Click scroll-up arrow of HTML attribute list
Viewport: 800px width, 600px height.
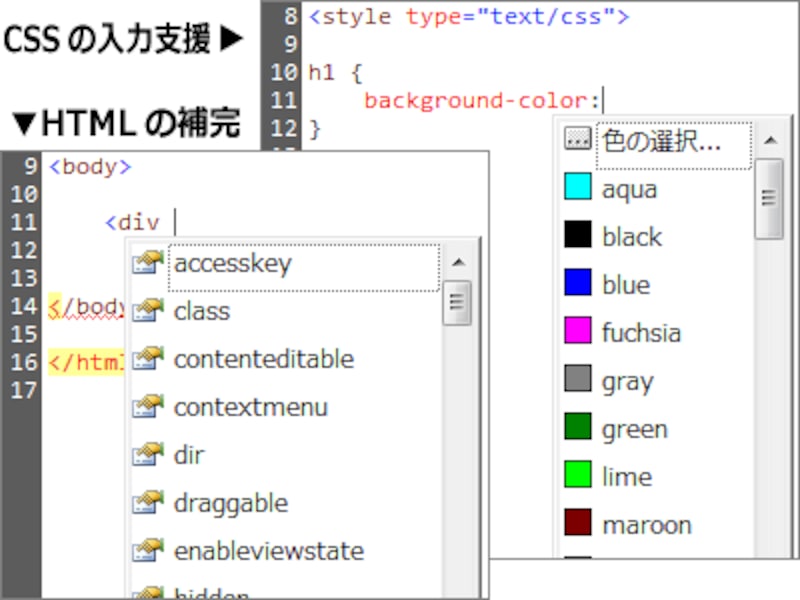(458, 262)
